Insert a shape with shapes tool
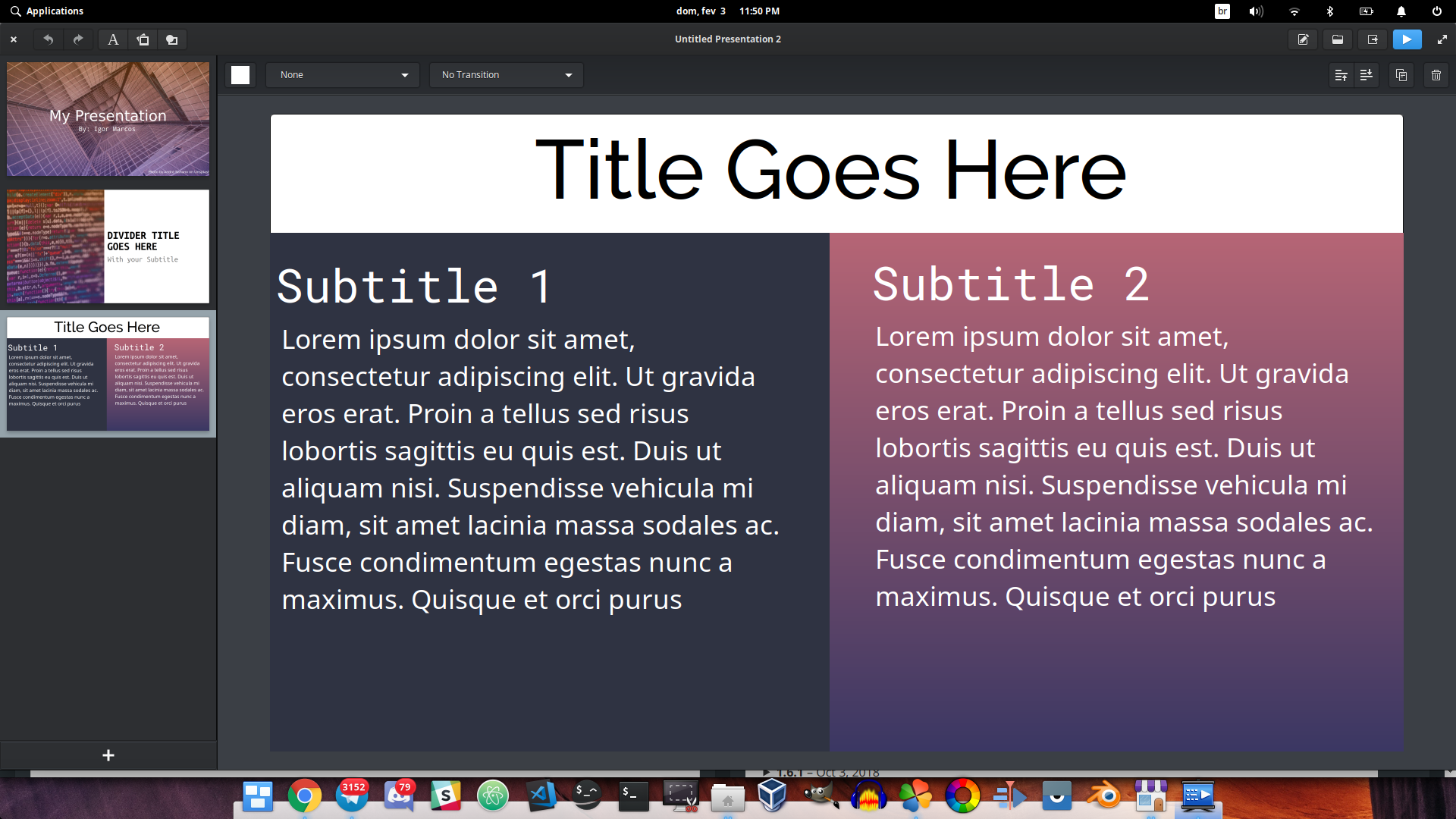The height and width of the screenshot is (819, 1456). 172,39
